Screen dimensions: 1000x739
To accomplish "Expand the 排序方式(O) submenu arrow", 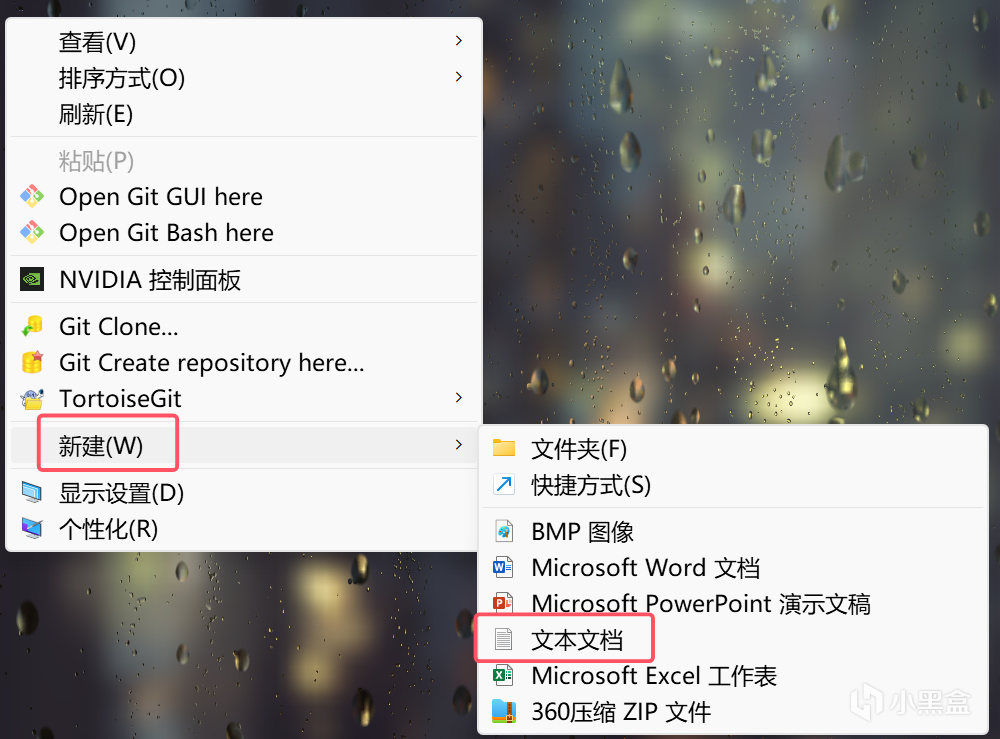I will point(459,77).
